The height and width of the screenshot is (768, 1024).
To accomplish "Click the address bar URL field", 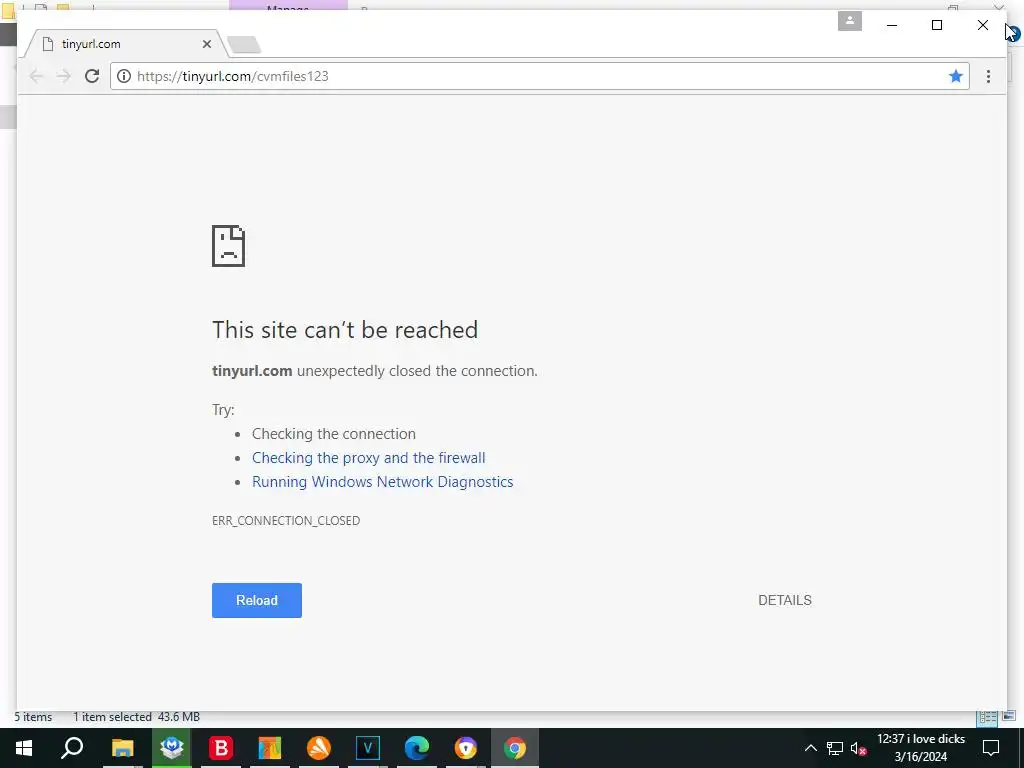I will click(539, 76).
